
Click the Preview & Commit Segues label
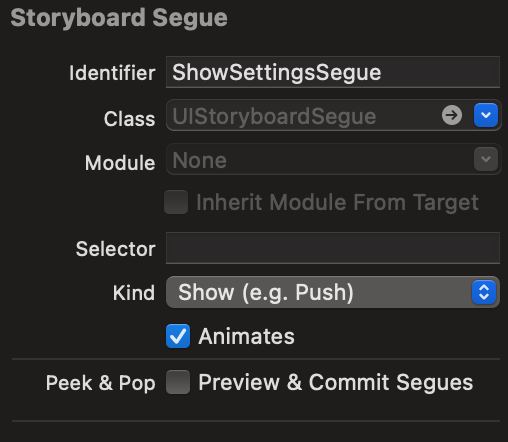click(336, 382)
